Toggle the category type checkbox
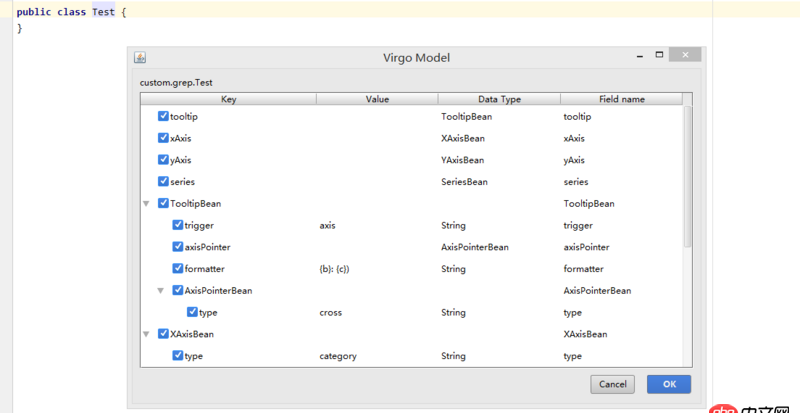This screenshot has height=413, width=800. pyautogui.click(x=178, y=355)
